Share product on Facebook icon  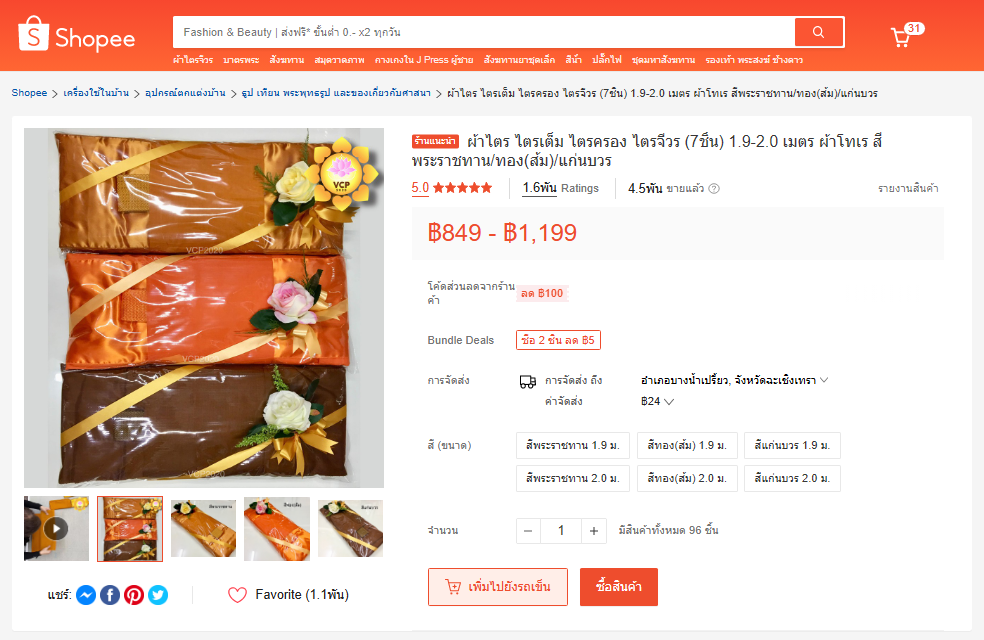pos(110,595)
